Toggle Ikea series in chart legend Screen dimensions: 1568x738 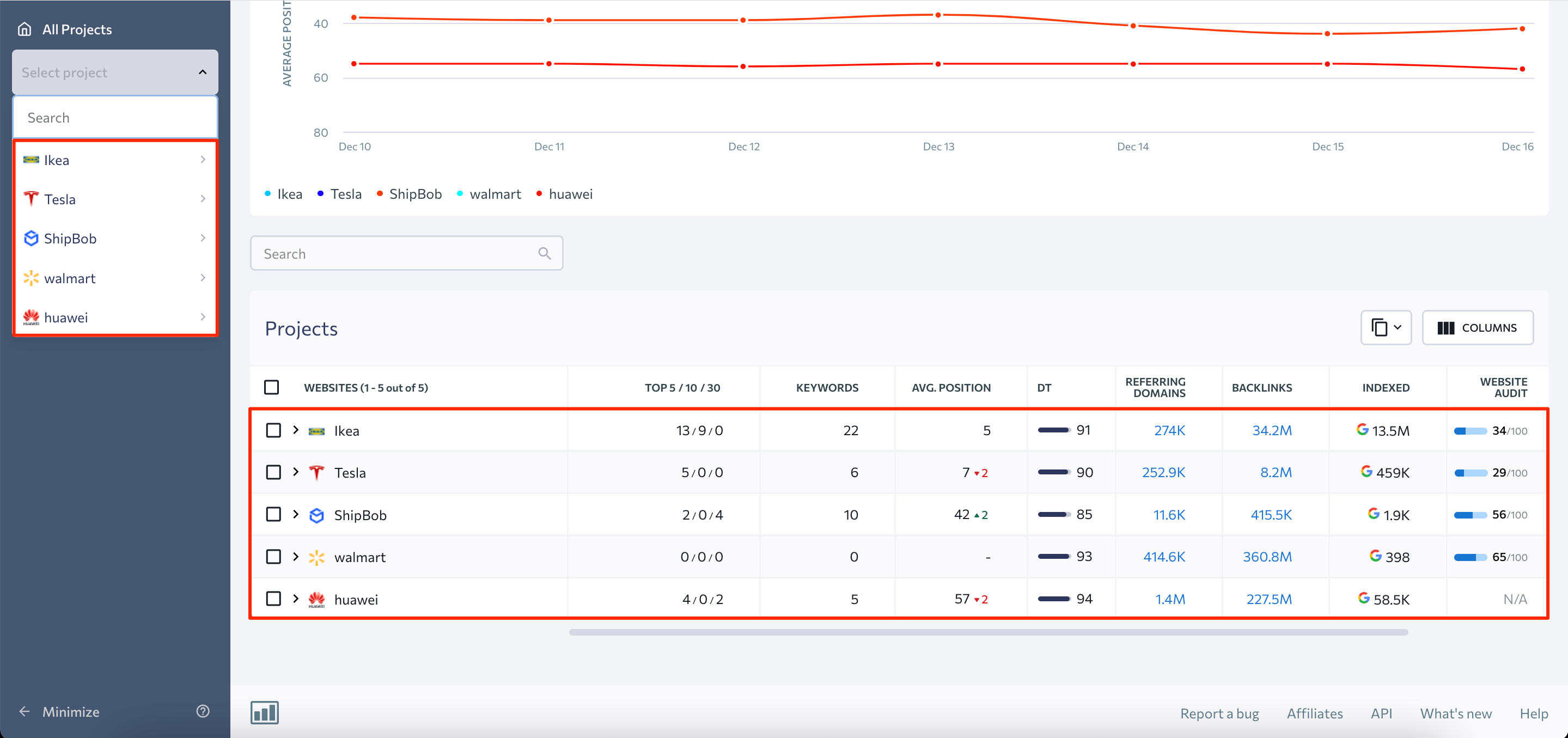coord(284,194)
